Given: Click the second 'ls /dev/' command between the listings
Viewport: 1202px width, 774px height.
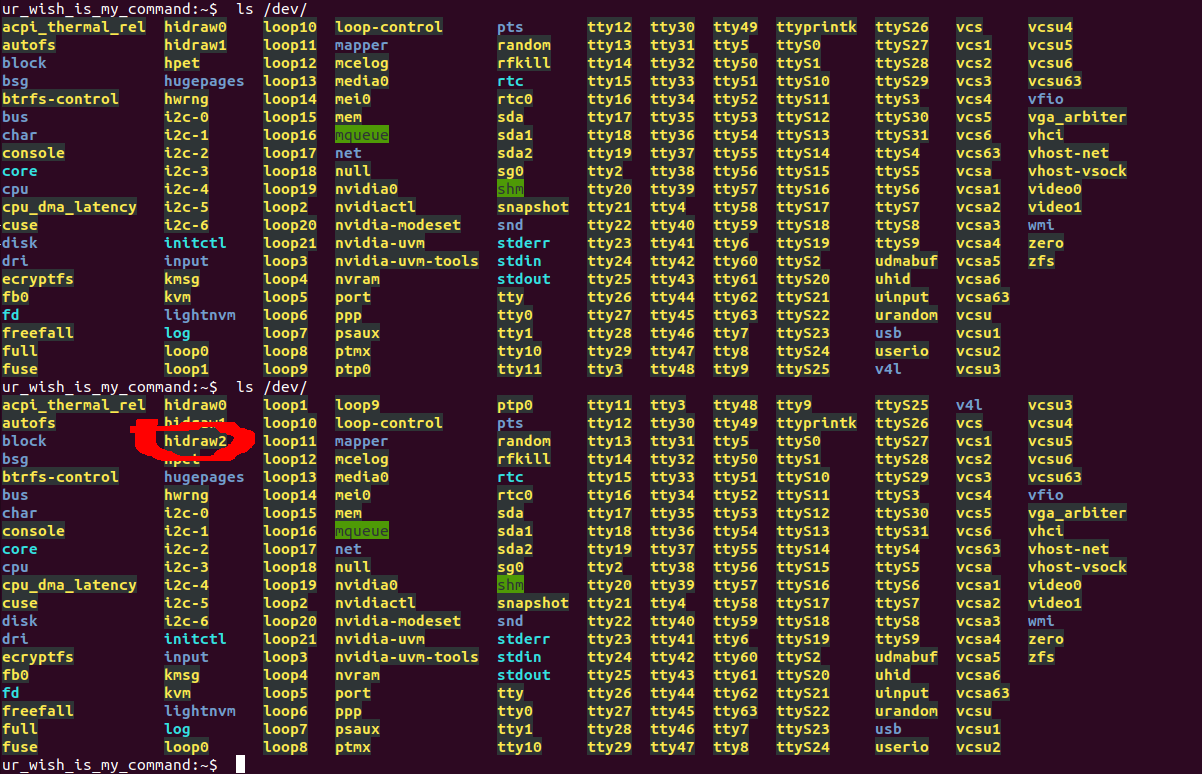Looking at the screenshot, I should tap(272, 387).
